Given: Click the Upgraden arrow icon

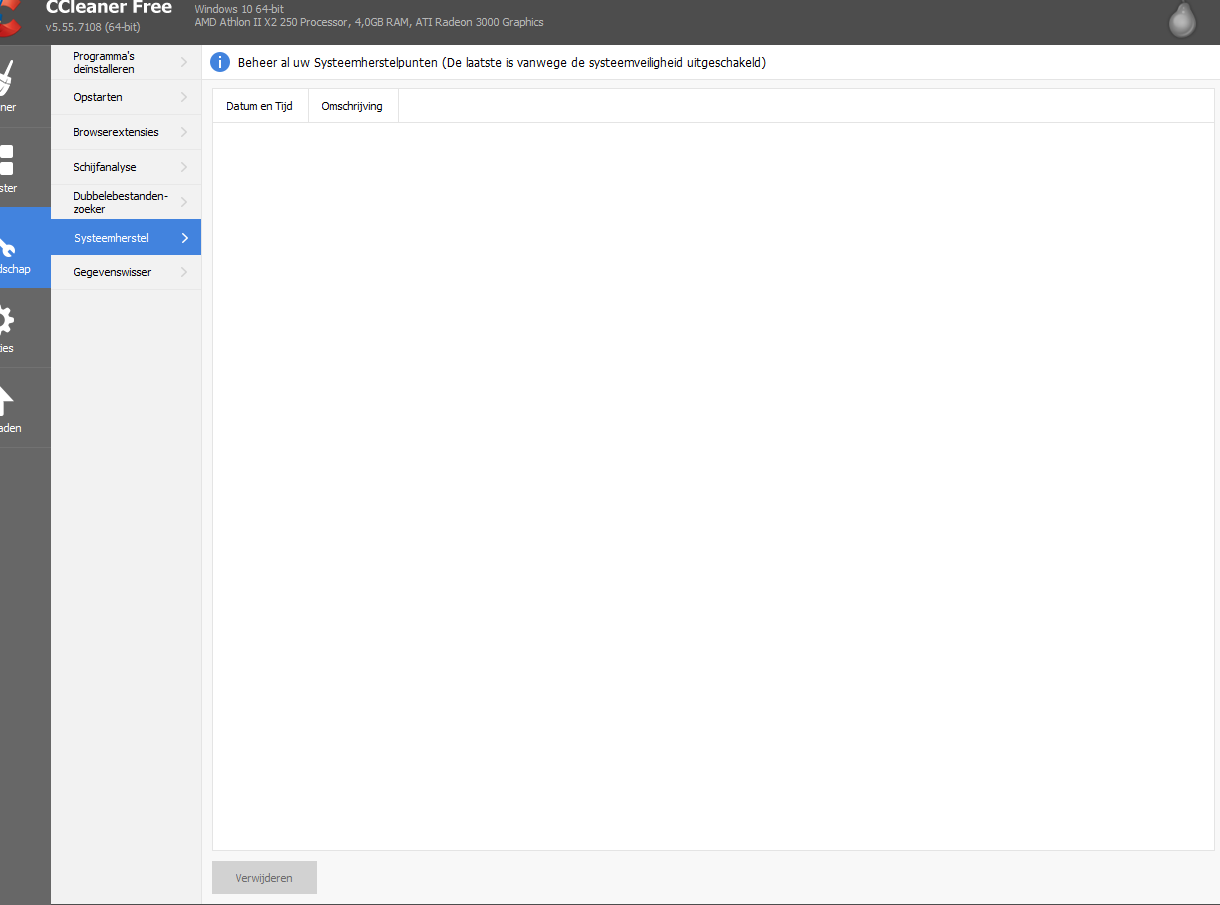Looking at the screenshot, I should (7, 400).
